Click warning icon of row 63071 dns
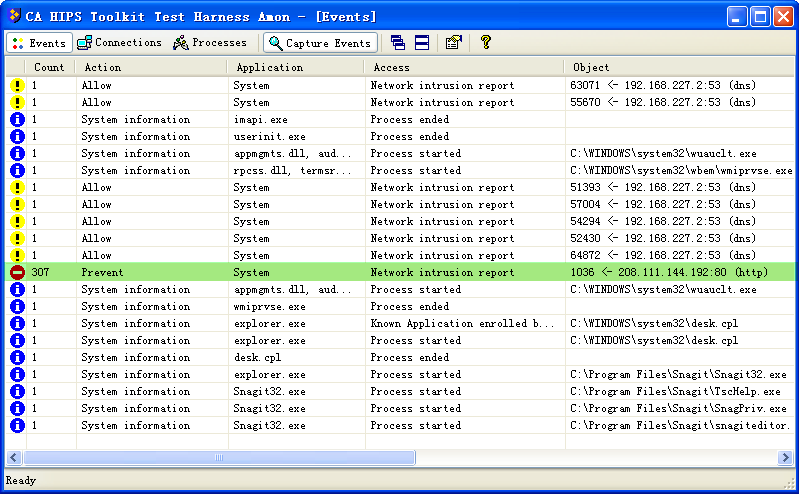Viewport: 799px width, 494px height. click(17, 86)
